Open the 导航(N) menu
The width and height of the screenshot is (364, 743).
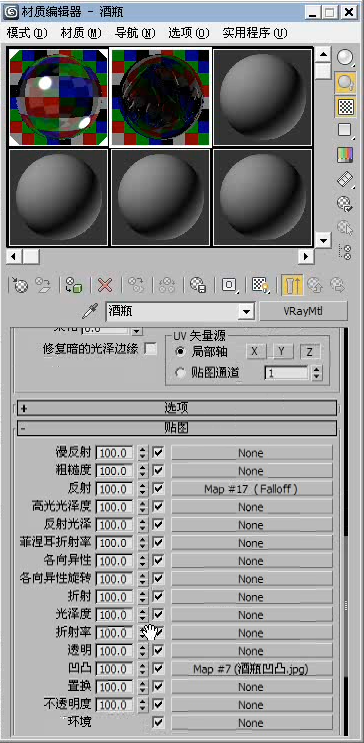click(135, 33)
